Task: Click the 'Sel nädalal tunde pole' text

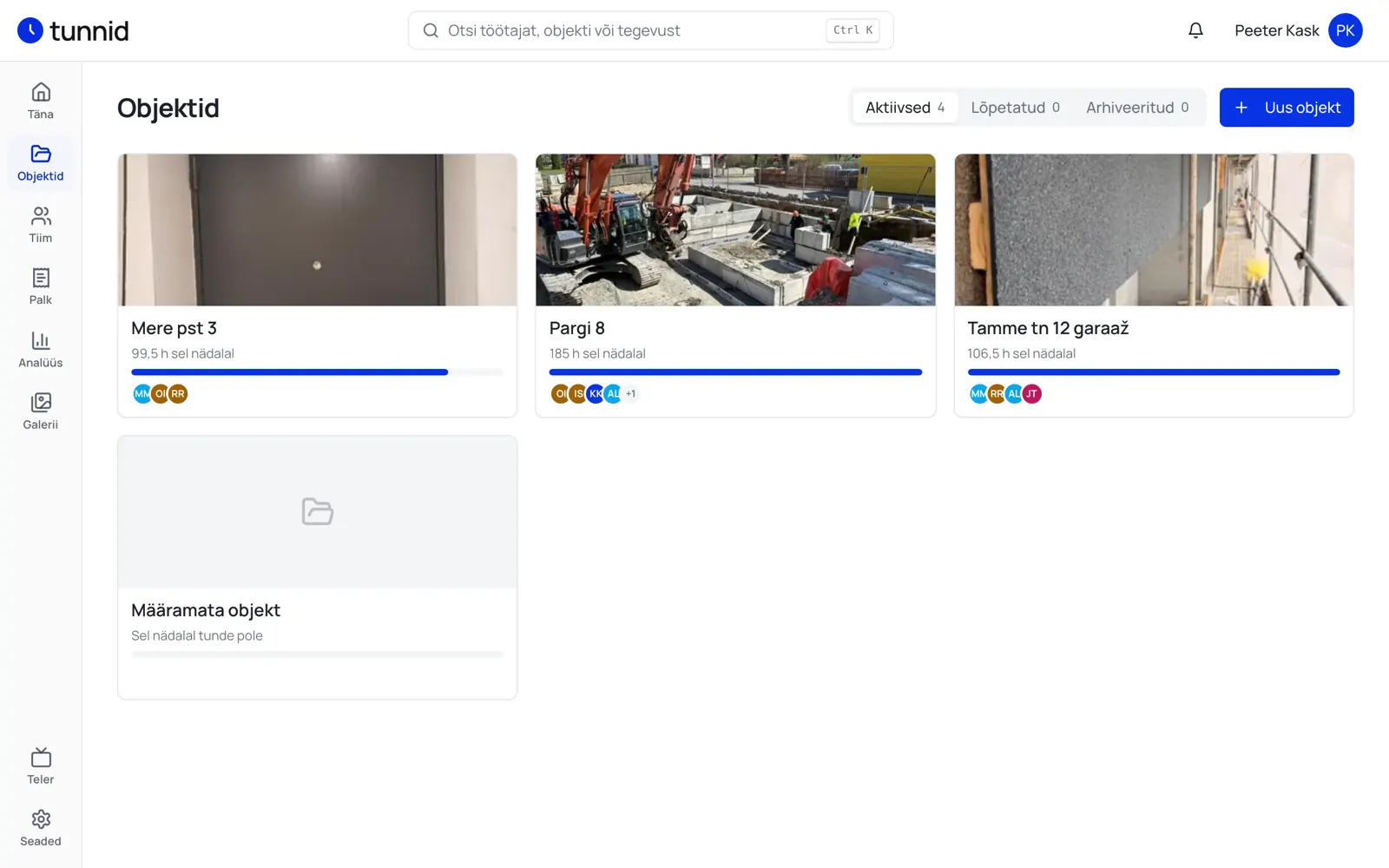Action: (x=197, y=635)
